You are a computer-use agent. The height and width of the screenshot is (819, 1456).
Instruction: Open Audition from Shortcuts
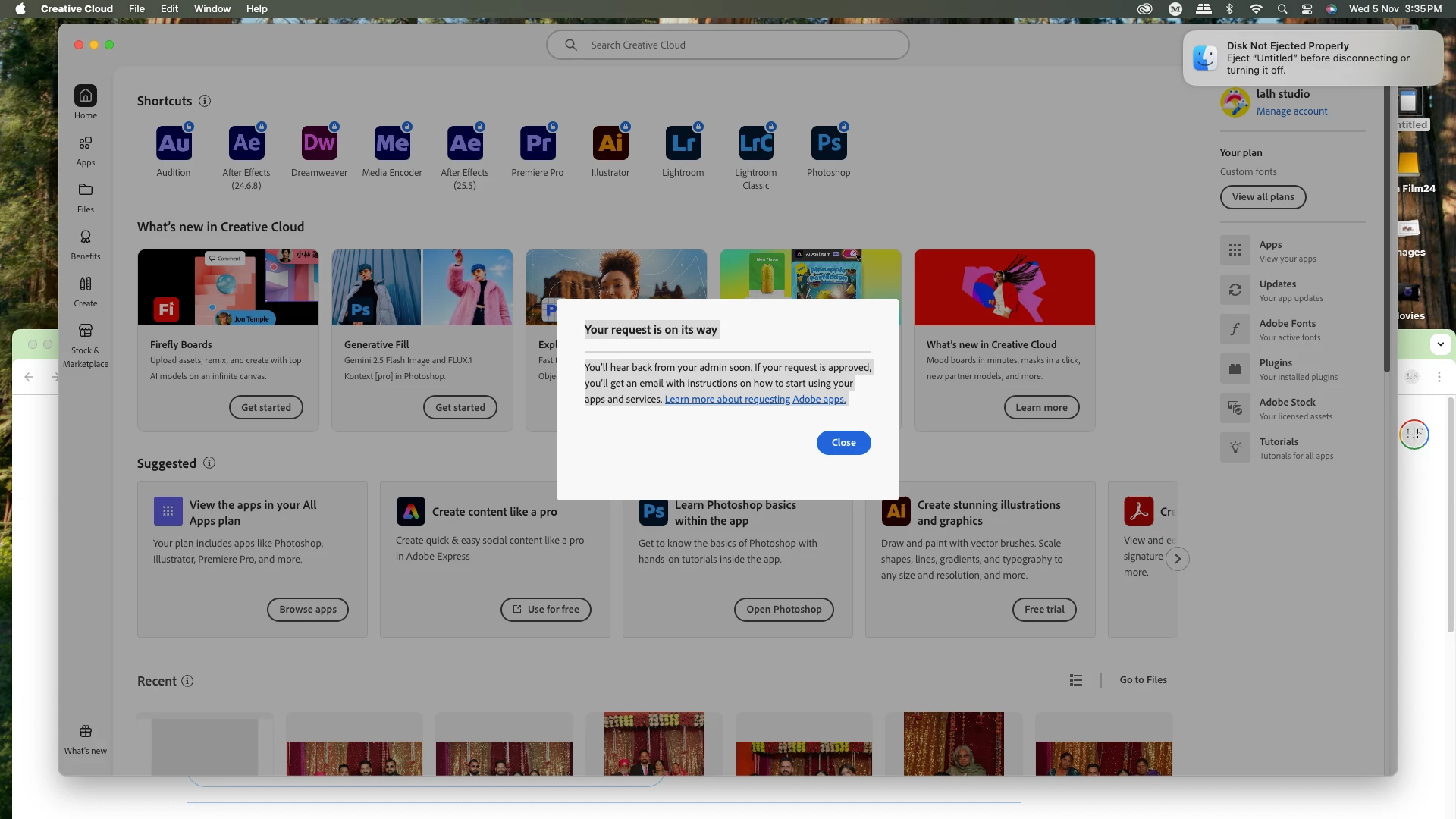[x=174, y=143]
